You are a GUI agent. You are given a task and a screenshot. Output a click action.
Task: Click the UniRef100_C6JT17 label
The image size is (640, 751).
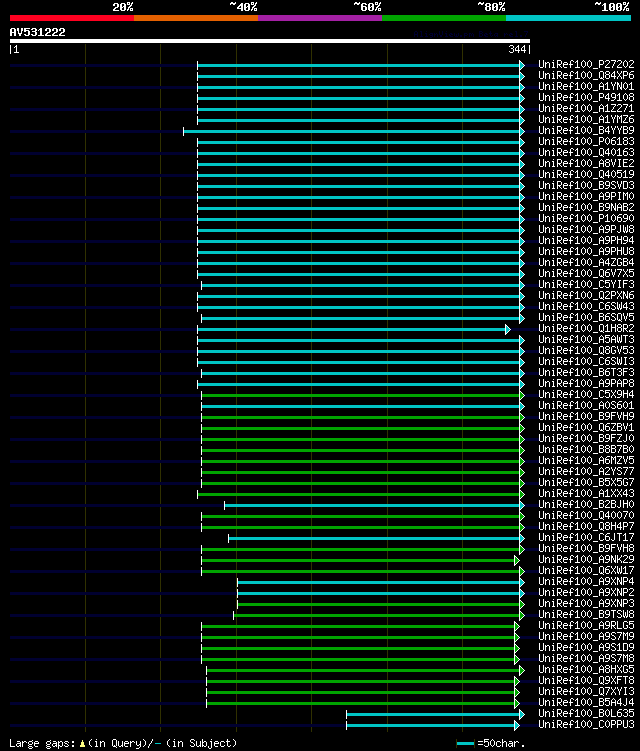click(x=586, y=538)
